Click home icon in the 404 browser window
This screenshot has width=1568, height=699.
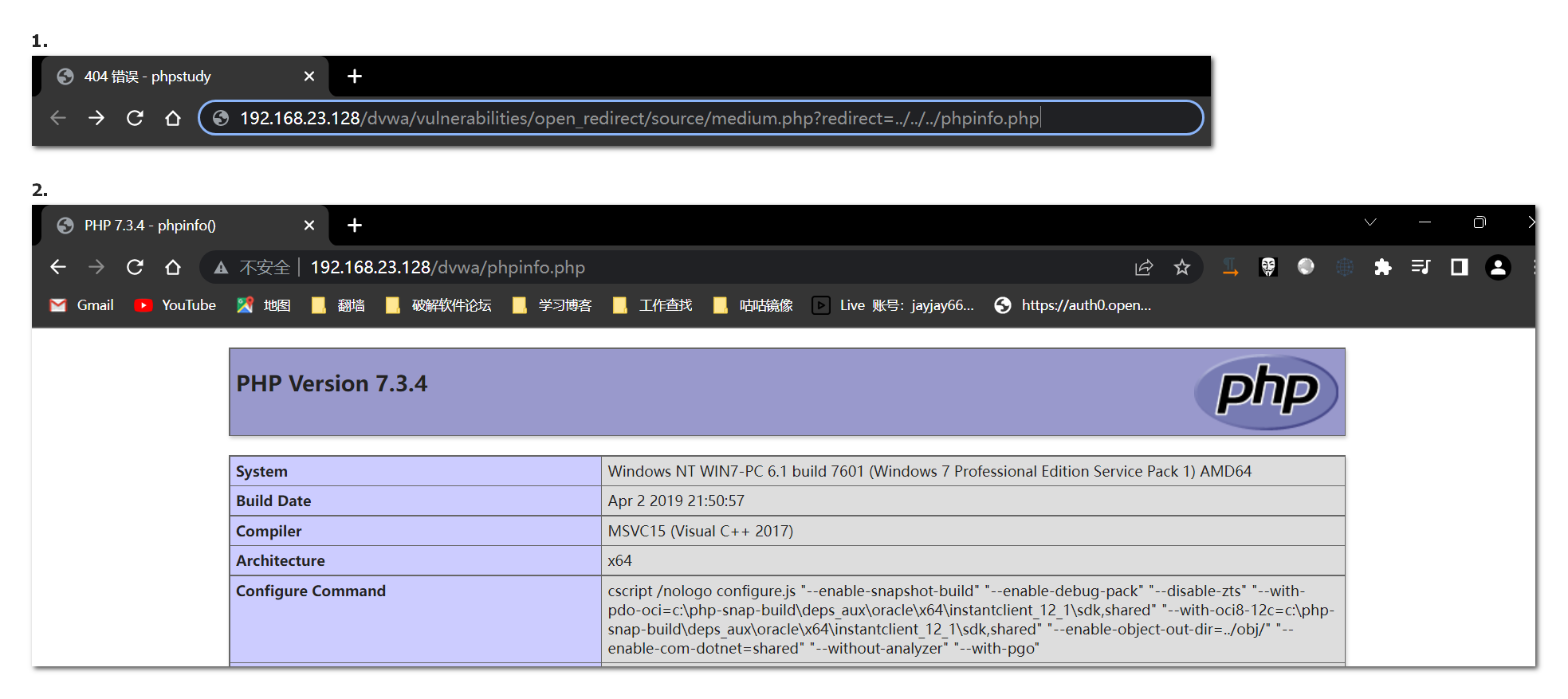coord(173,118)
